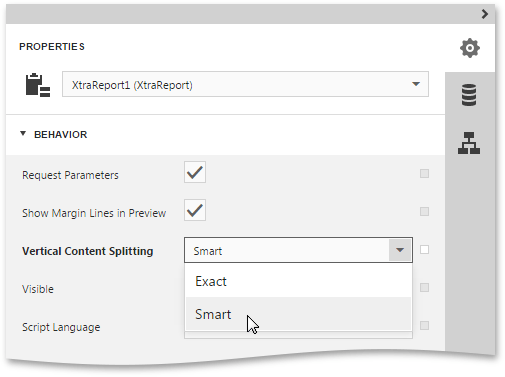Collapse the Behavior section
Screen dimensions: 505x377
(23, 134)
